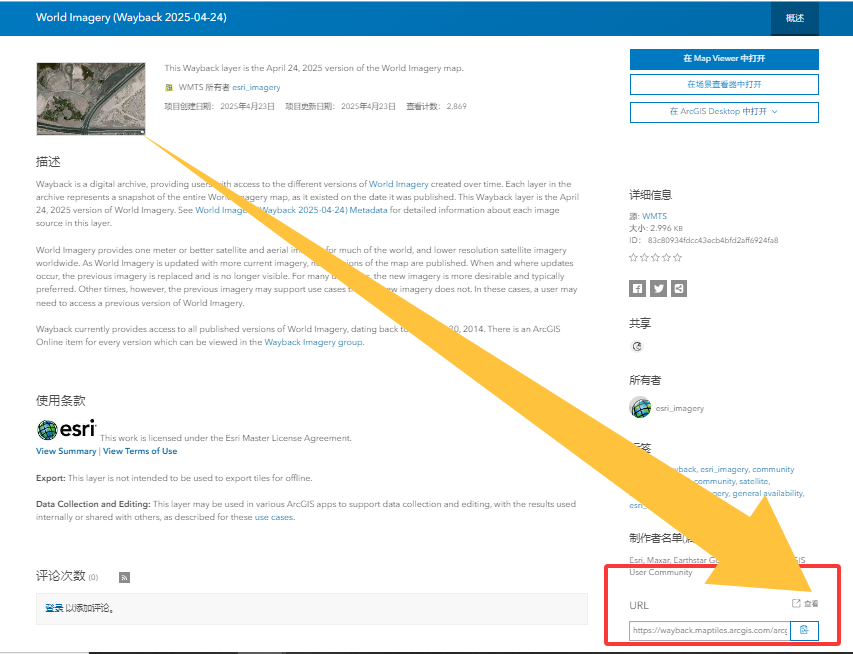Rate the item two stars
Image resolution: width=853 pixels, height=654 pixels.
644,257
